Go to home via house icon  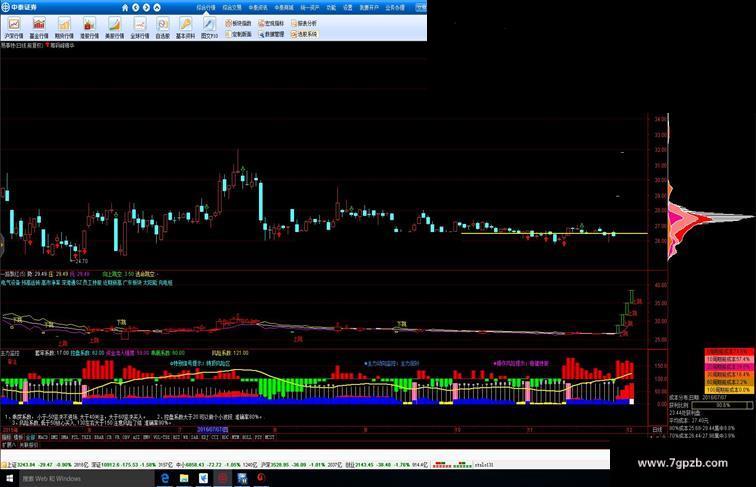point(125,7)
